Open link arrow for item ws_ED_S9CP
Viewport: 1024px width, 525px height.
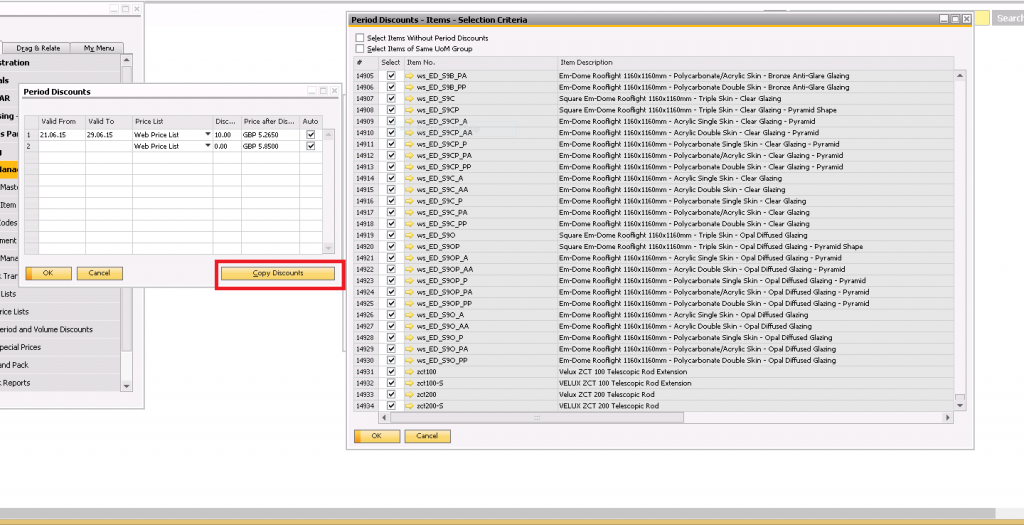(409, 110)
